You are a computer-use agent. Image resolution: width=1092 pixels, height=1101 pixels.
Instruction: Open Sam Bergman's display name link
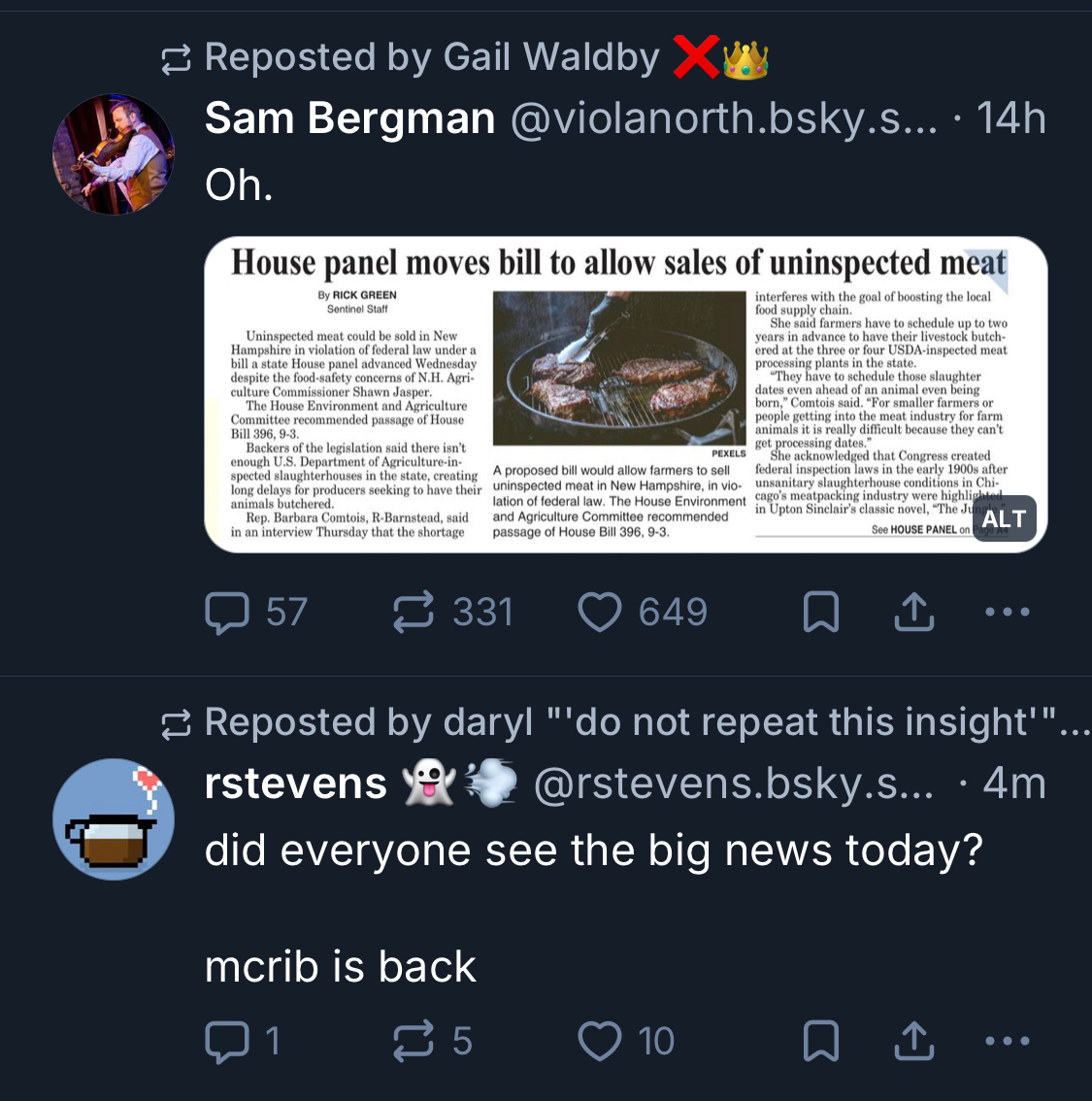[x=349, y=118]
